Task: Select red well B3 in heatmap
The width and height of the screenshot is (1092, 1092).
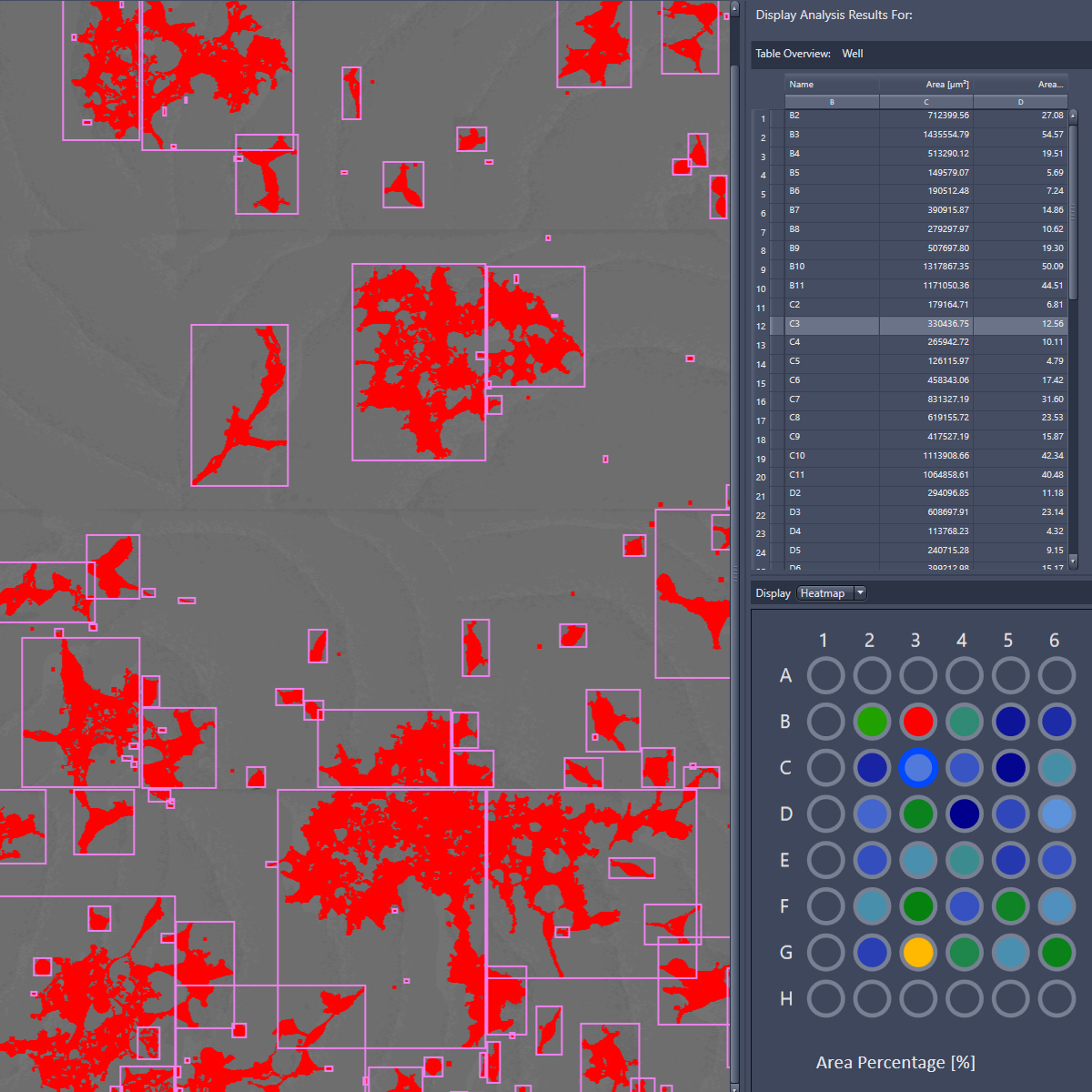Action: click(918, 722)
